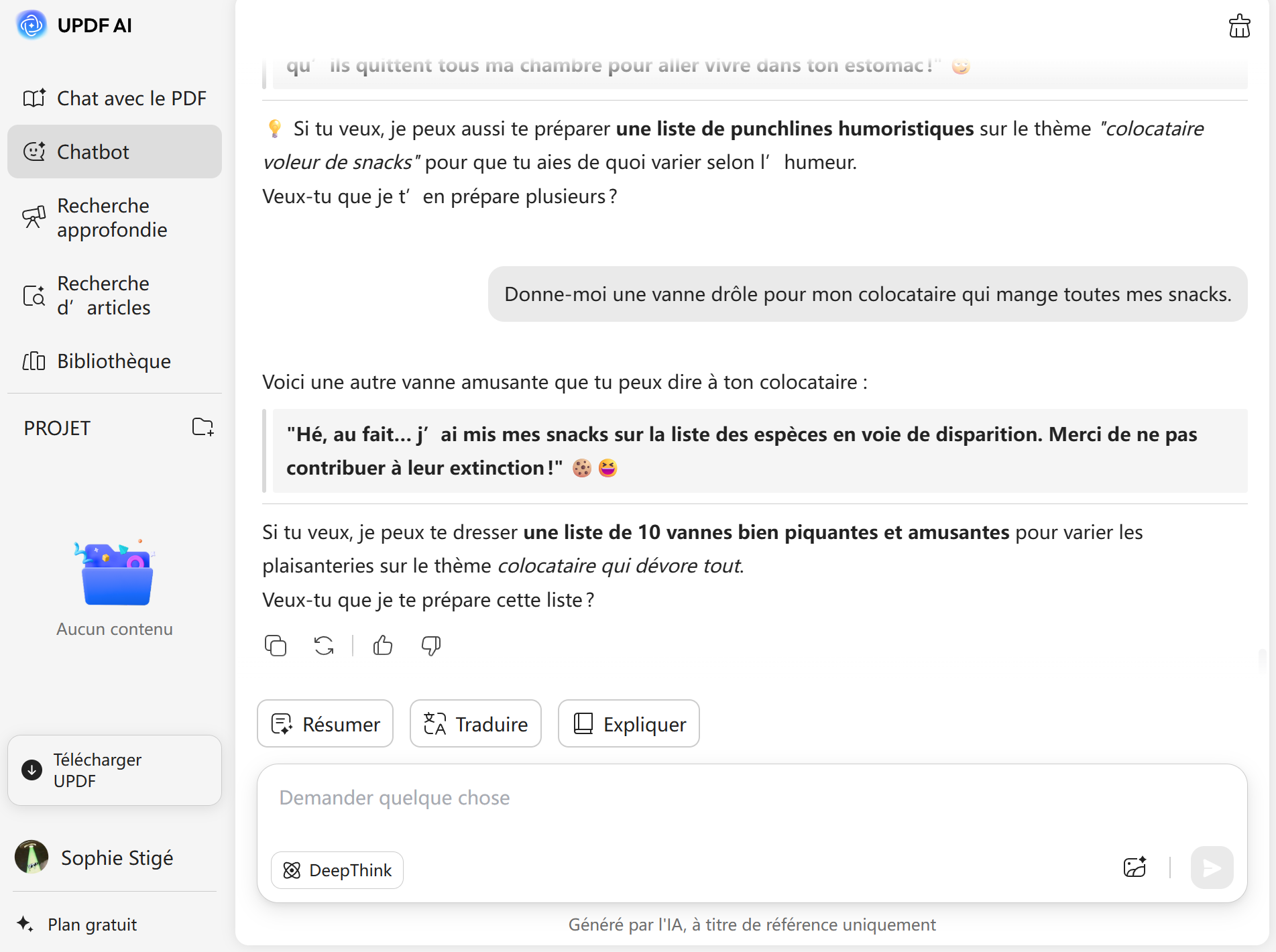Image resolution: width=1276 pixels, height=952 pixels.
Task: Copy the chatbot response
Action: [276, 646]
